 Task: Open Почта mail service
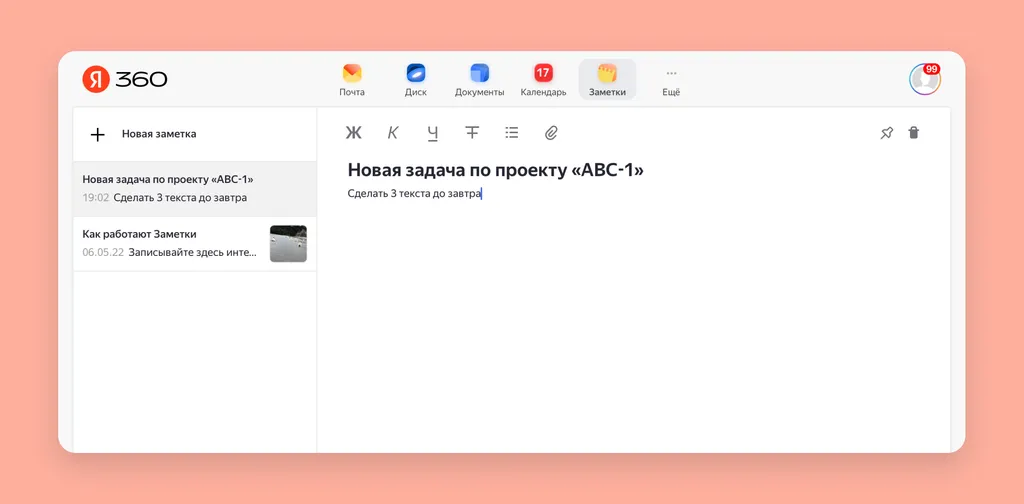click(352, 80)
